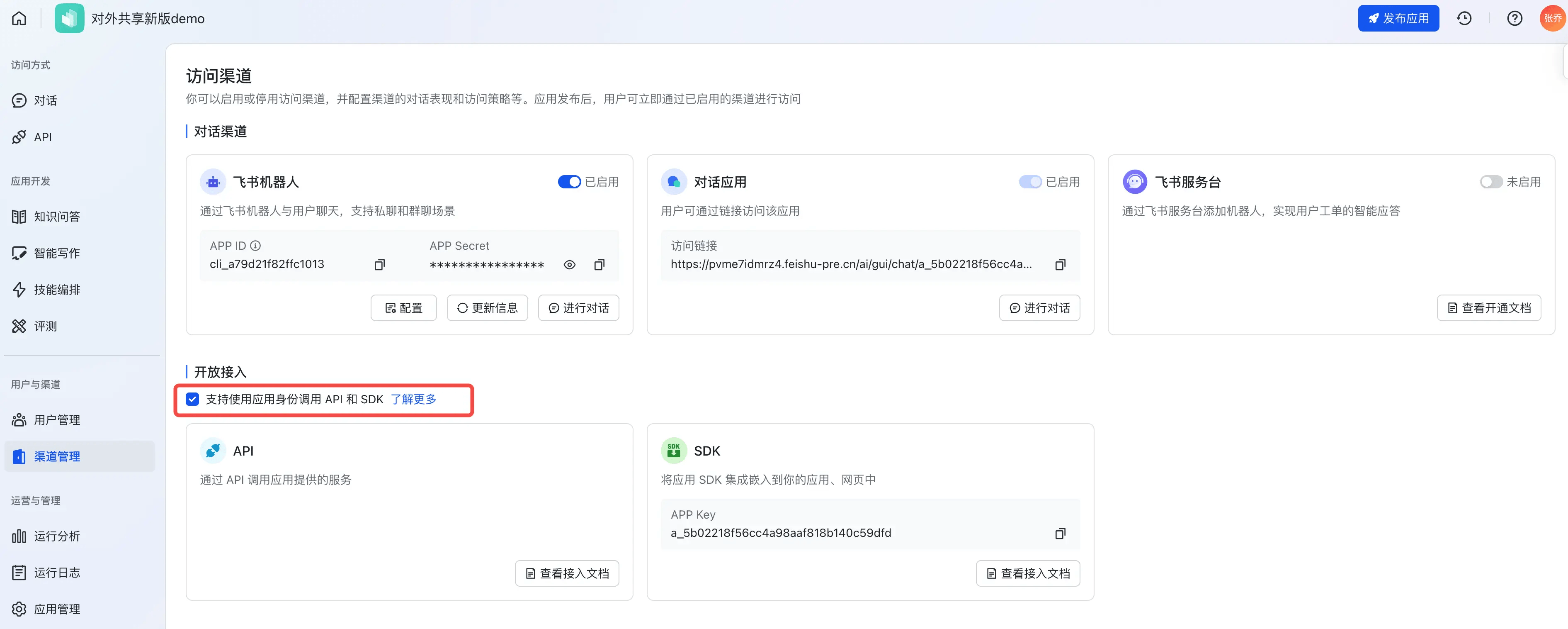1568x629 pixels.
Task: Click 进行对话 on the 对话应用 card
Action: tap(1039, 307)
